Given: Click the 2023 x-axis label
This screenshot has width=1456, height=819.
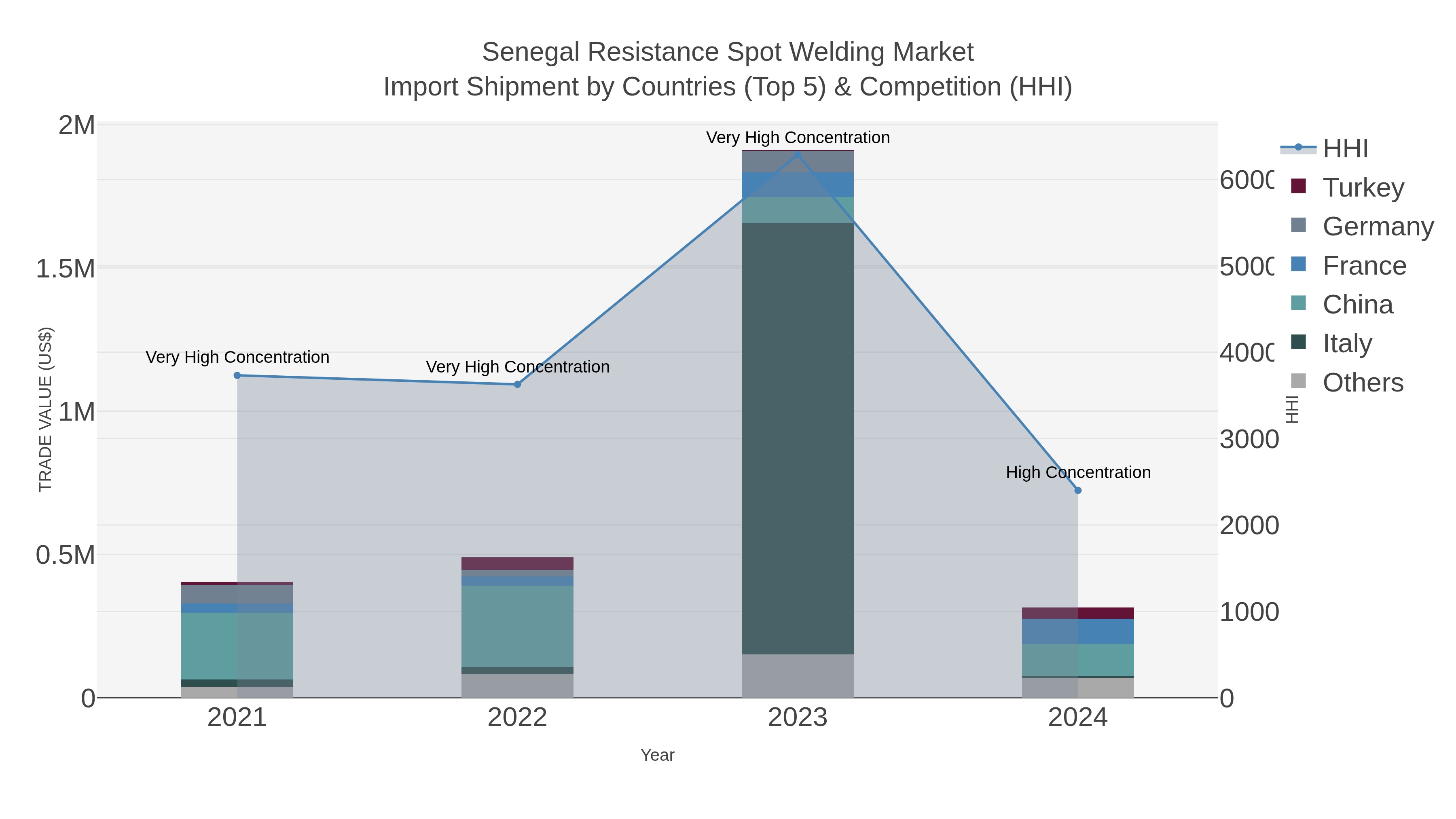Looking at the screenshot, I should pos(798,718).
